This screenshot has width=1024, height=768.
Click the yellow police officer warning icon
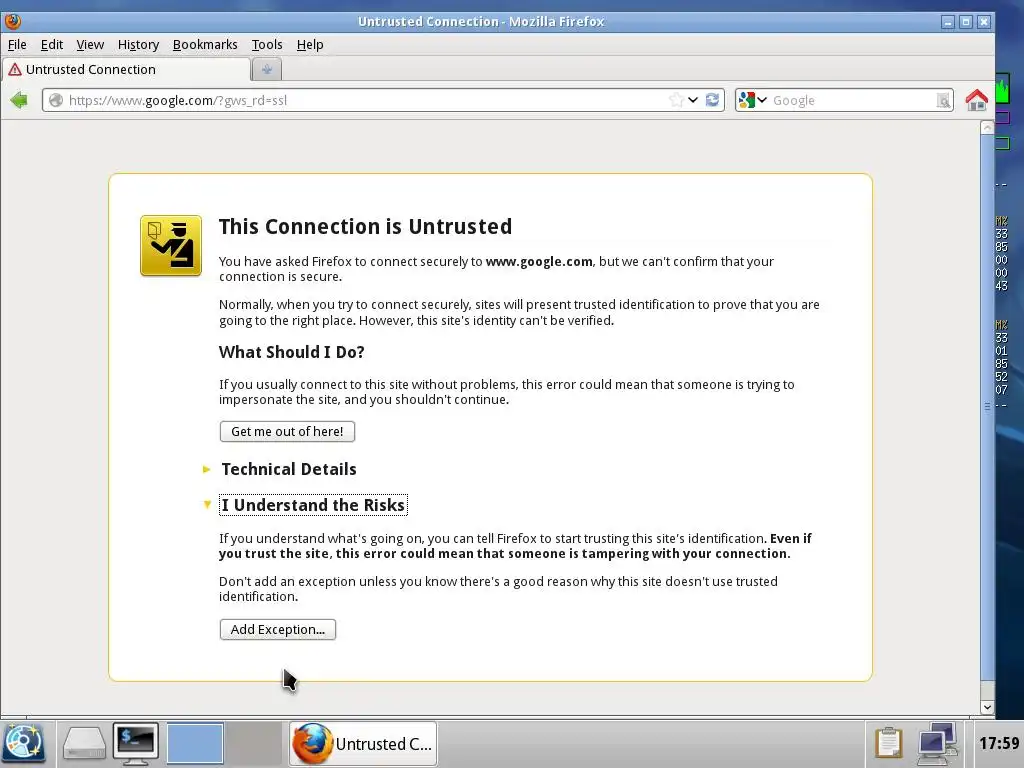tap(171, 246)
